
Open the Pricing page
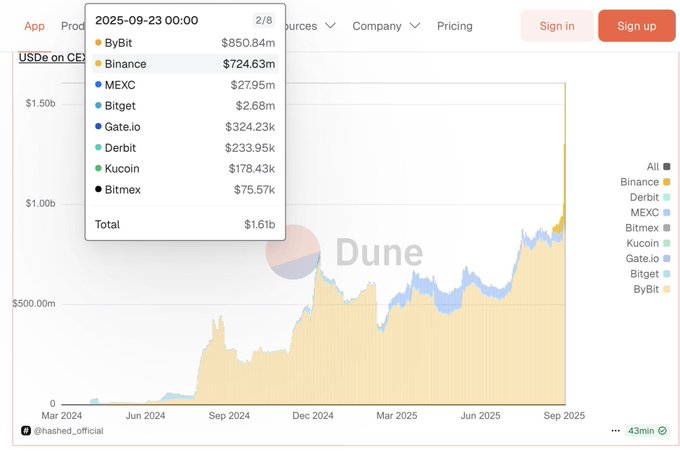click(x=455, y=26)
